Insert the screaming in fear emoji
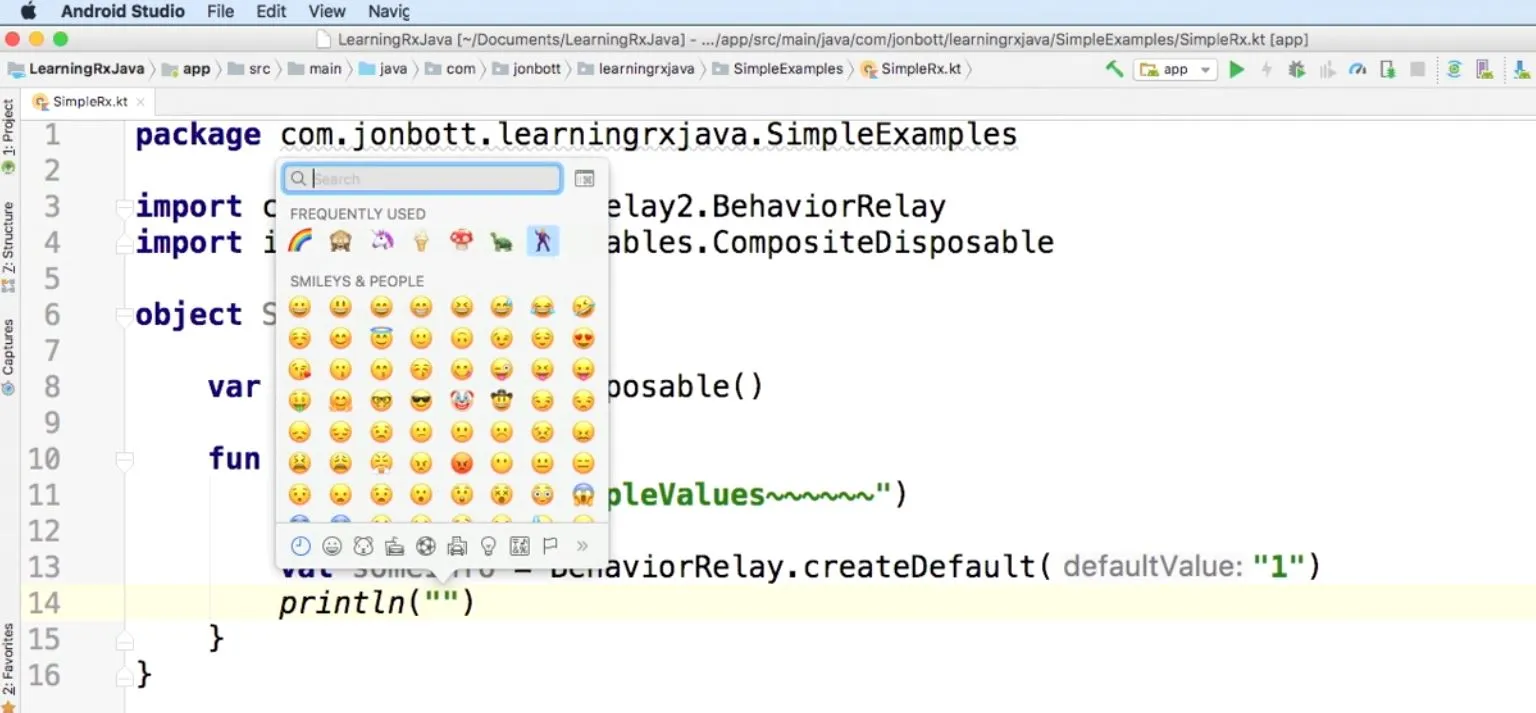 pos(584,494)
